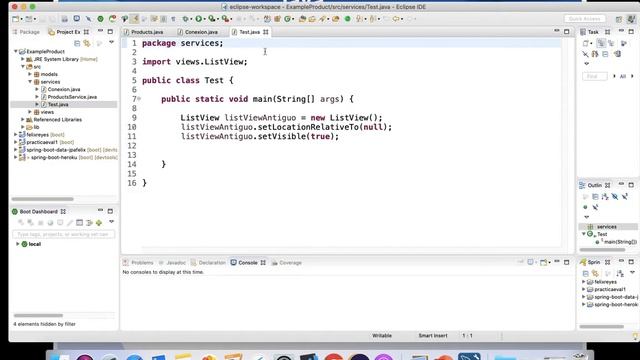The width and height of the screenshot is (640, 360).
Task: Click the All working set link
Action: (623, 76)
